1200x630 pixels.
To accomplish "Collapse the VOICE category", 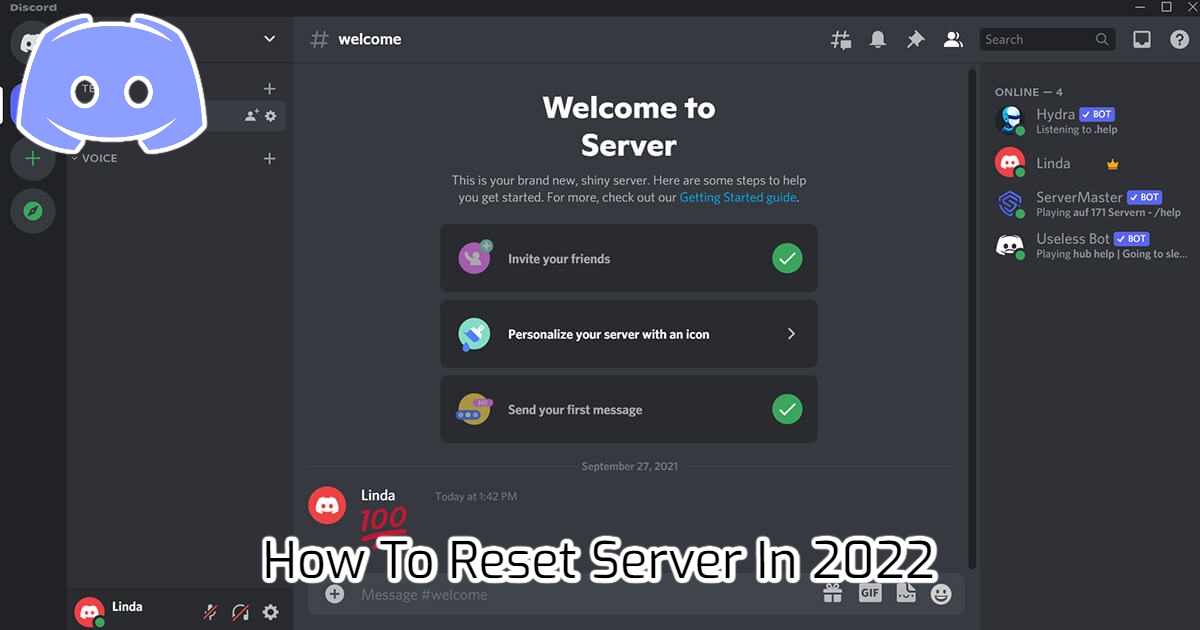I will (x=95, y=158).
